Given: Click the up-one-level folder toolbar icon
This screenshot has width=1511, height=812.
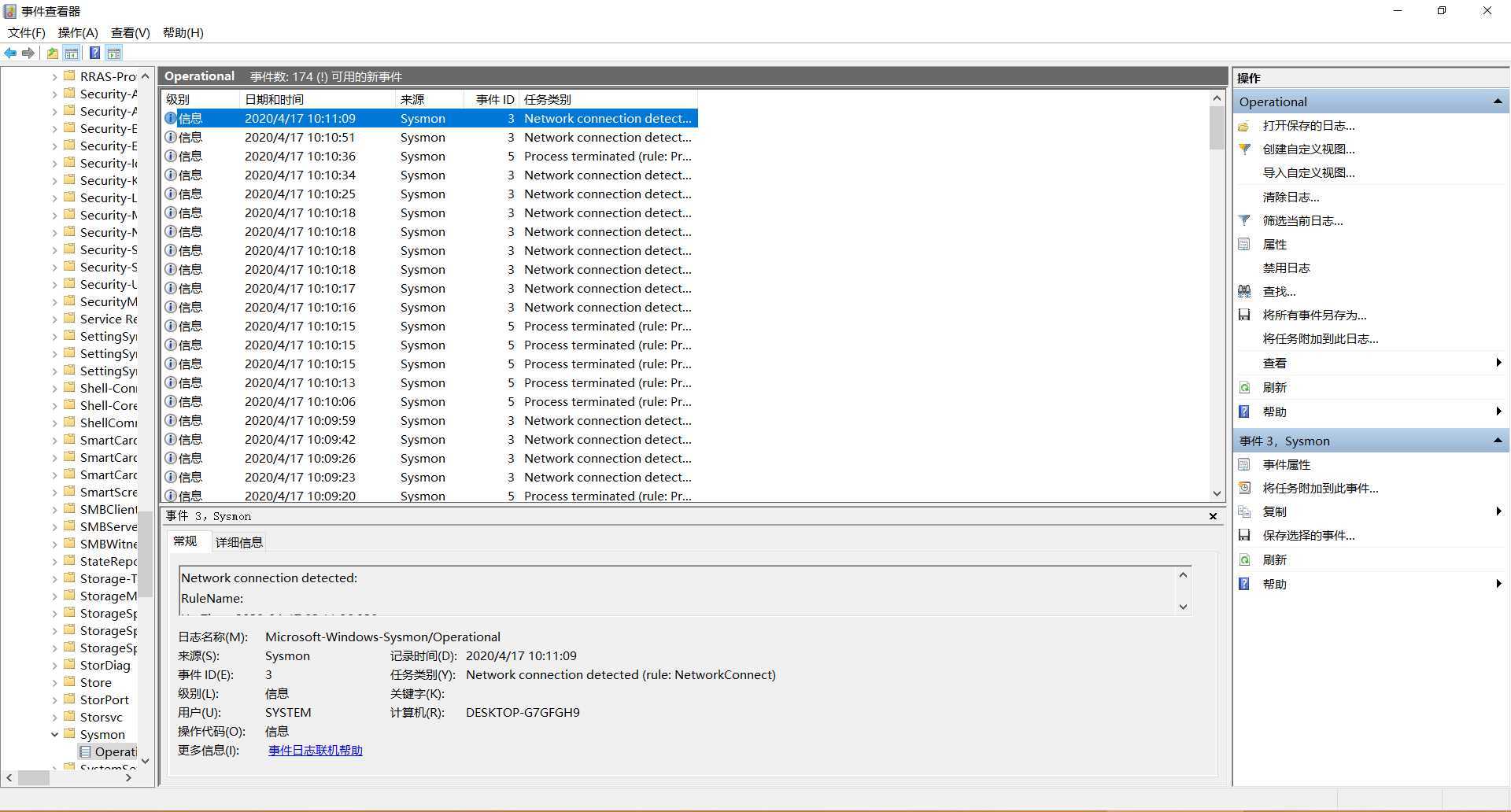Looking at the screenshot, I should click(x=52, y=54).
